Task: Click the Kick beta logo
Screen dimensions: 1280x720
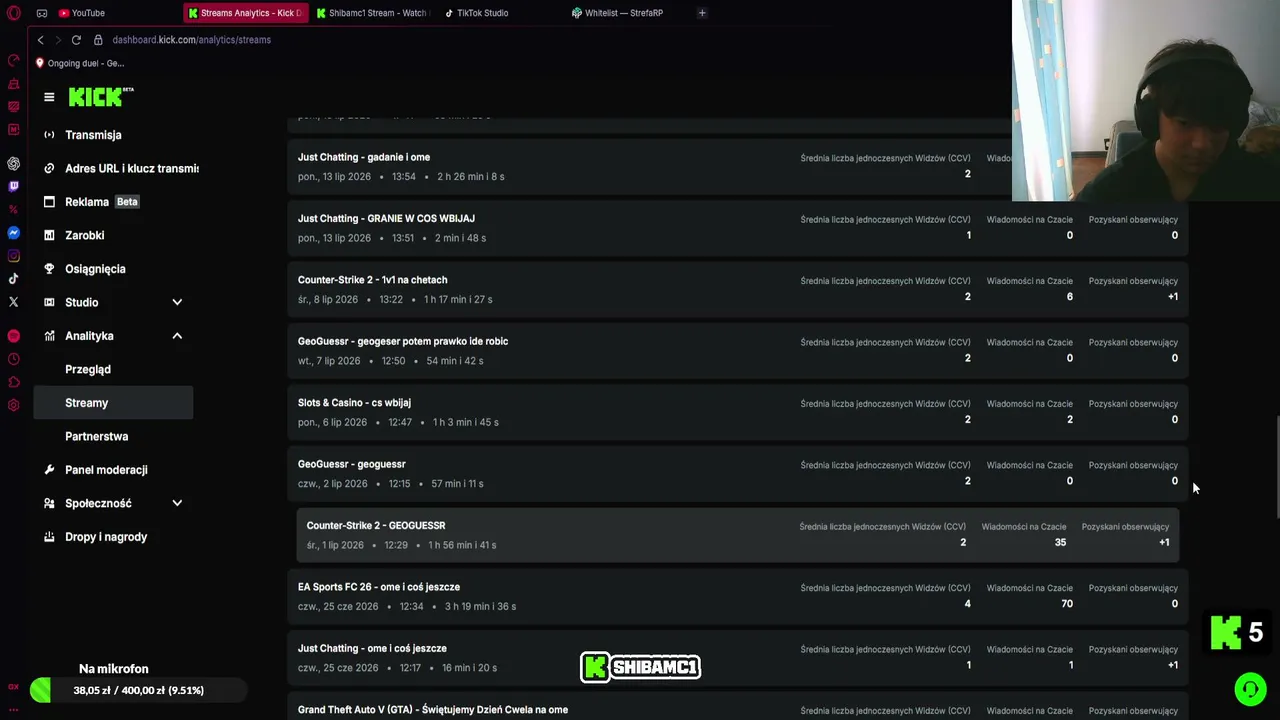Action: 101,97
